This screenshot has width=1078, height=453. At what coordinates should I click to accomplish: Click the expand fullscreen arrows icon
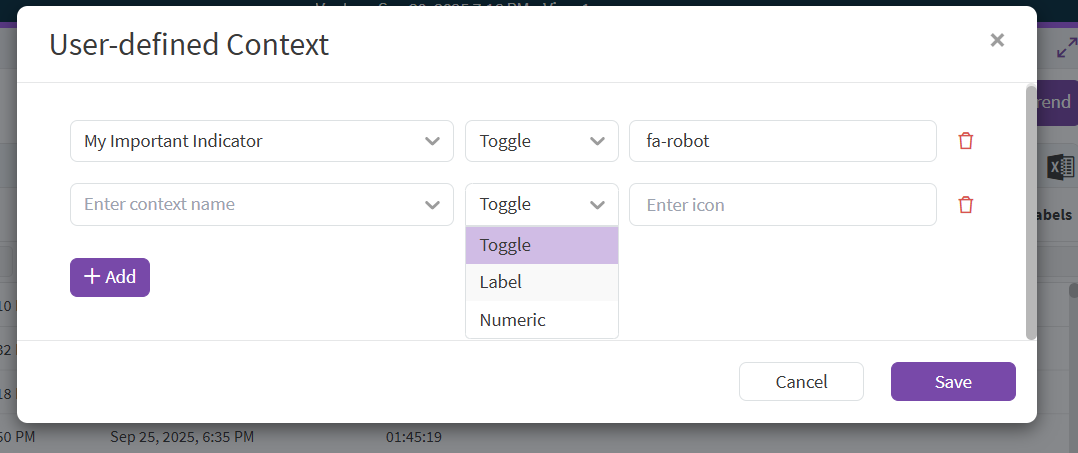point(1066,48)
